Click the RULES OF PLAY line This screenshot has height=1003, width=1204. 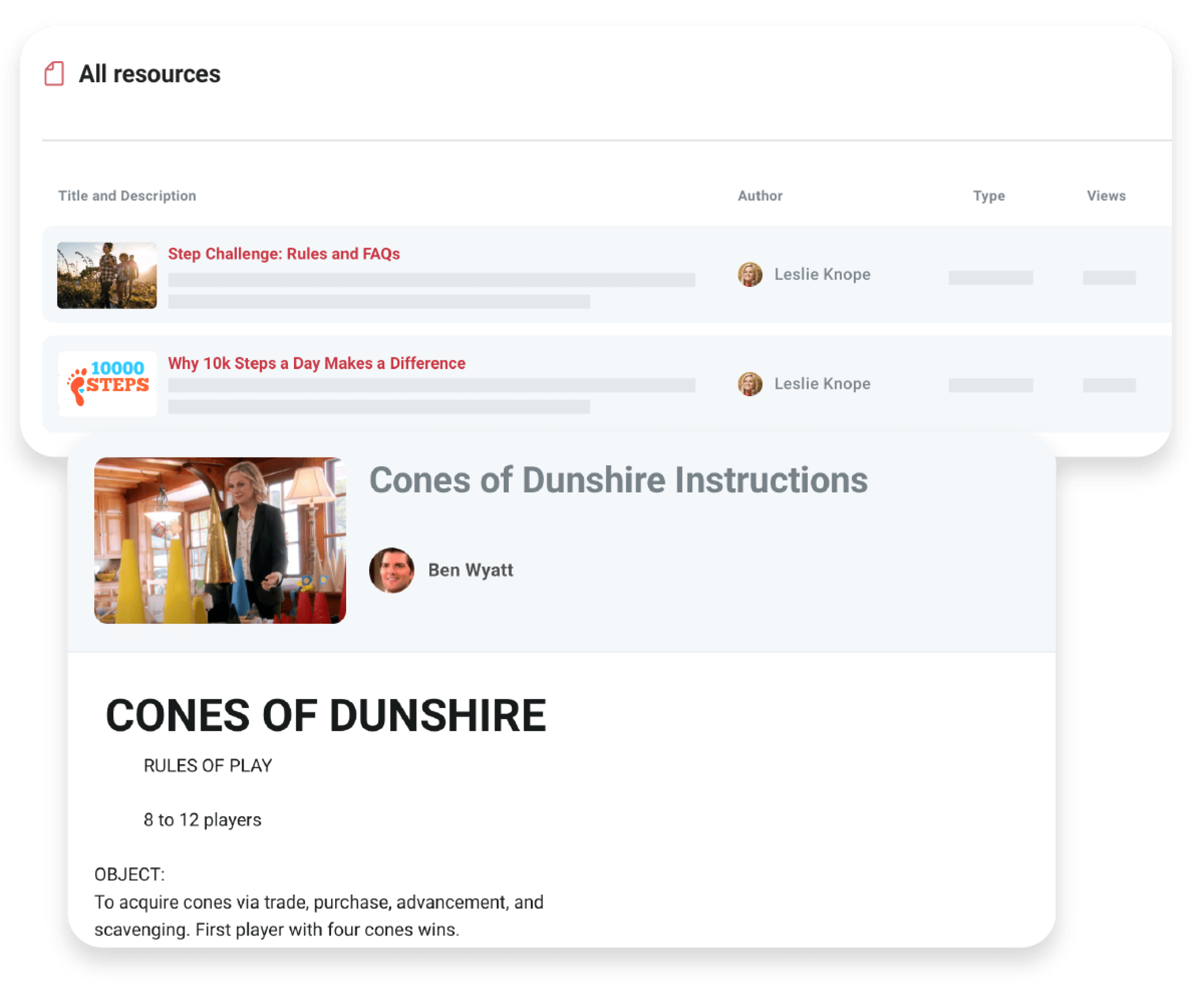coord(208,765)
